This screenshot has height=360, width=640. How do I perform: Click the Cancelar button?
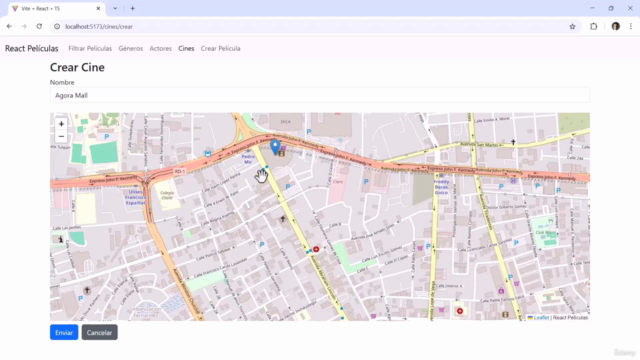99,332
